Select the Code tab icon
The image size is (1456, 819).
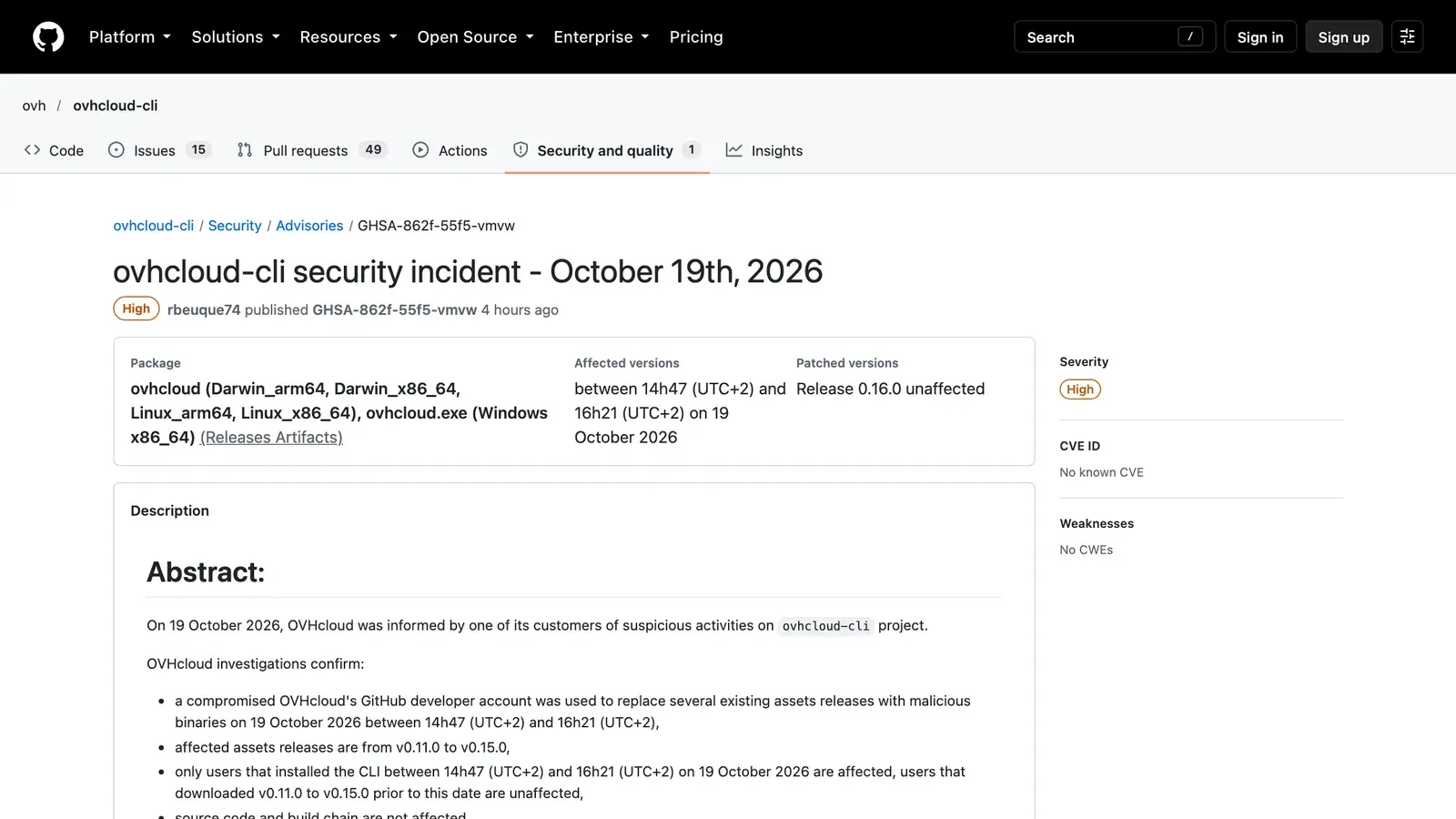coord(33,150)
